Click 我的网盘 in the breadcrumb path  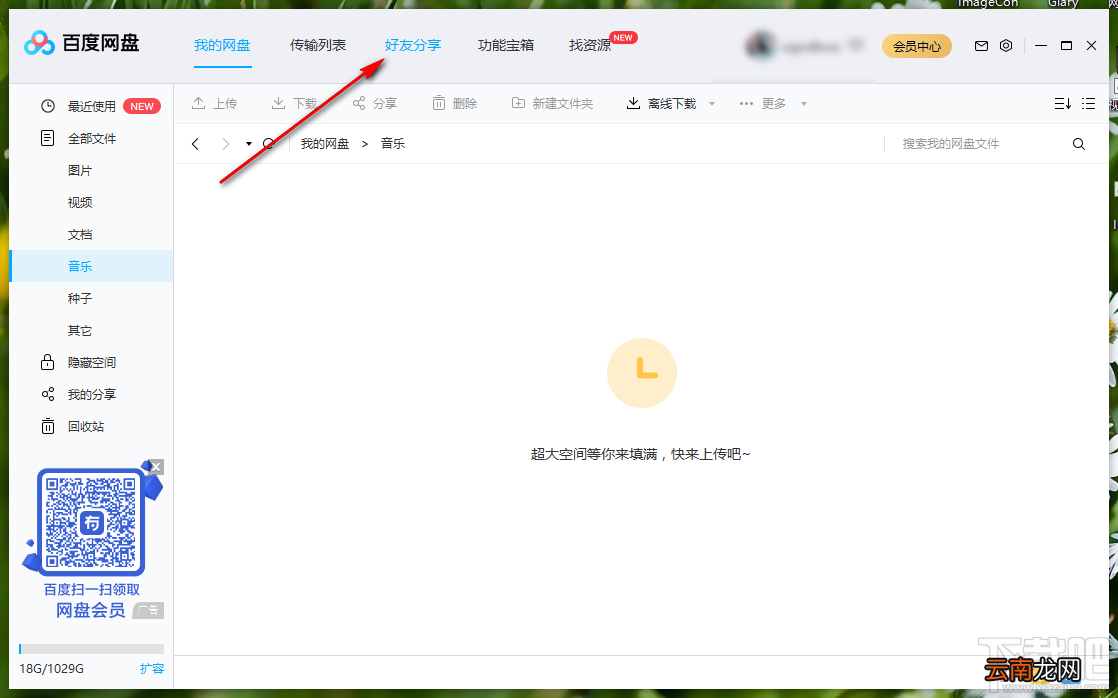coord(324,144)
